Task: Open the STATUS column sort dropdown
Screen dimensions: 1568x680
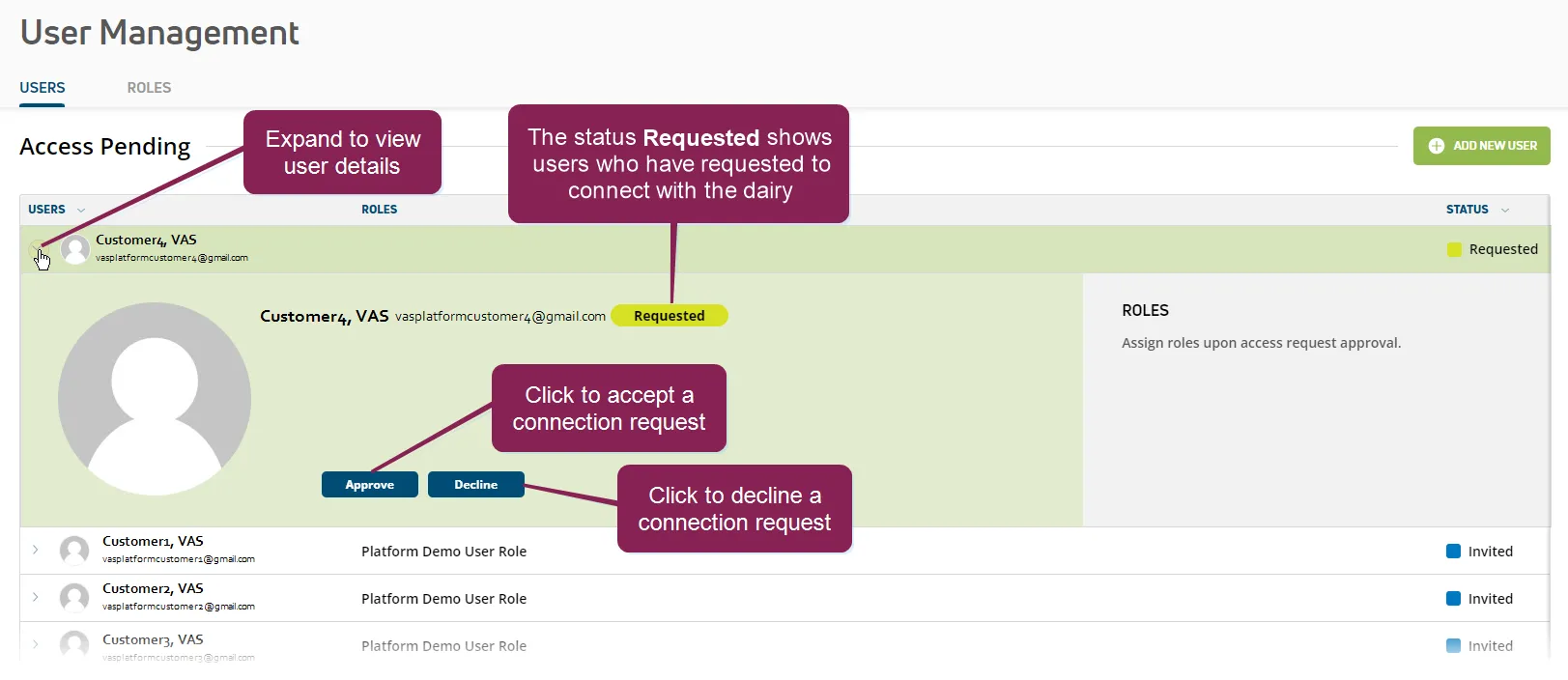Action: (1505, 210)
